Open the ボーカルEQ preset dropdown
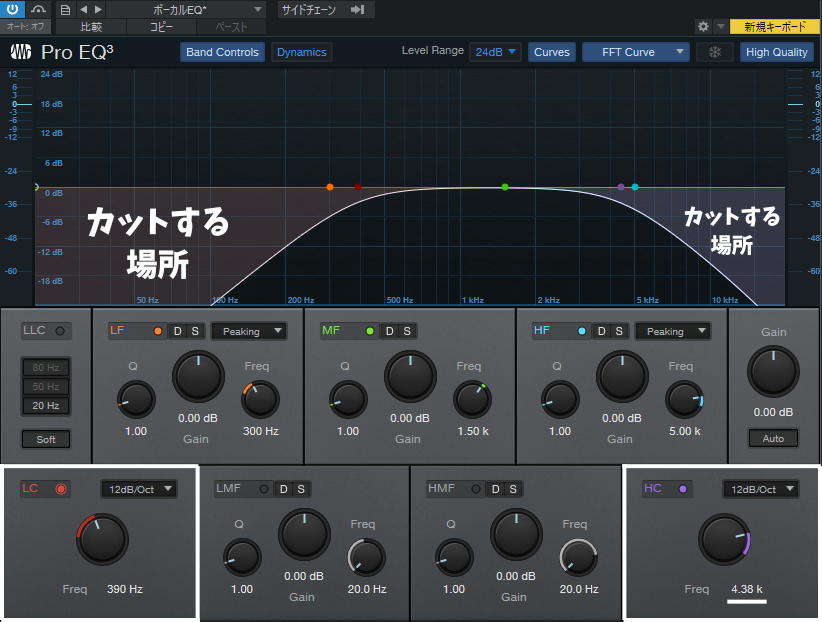The width and height of the screenshot is (822, 622). [x=186, y=9]
